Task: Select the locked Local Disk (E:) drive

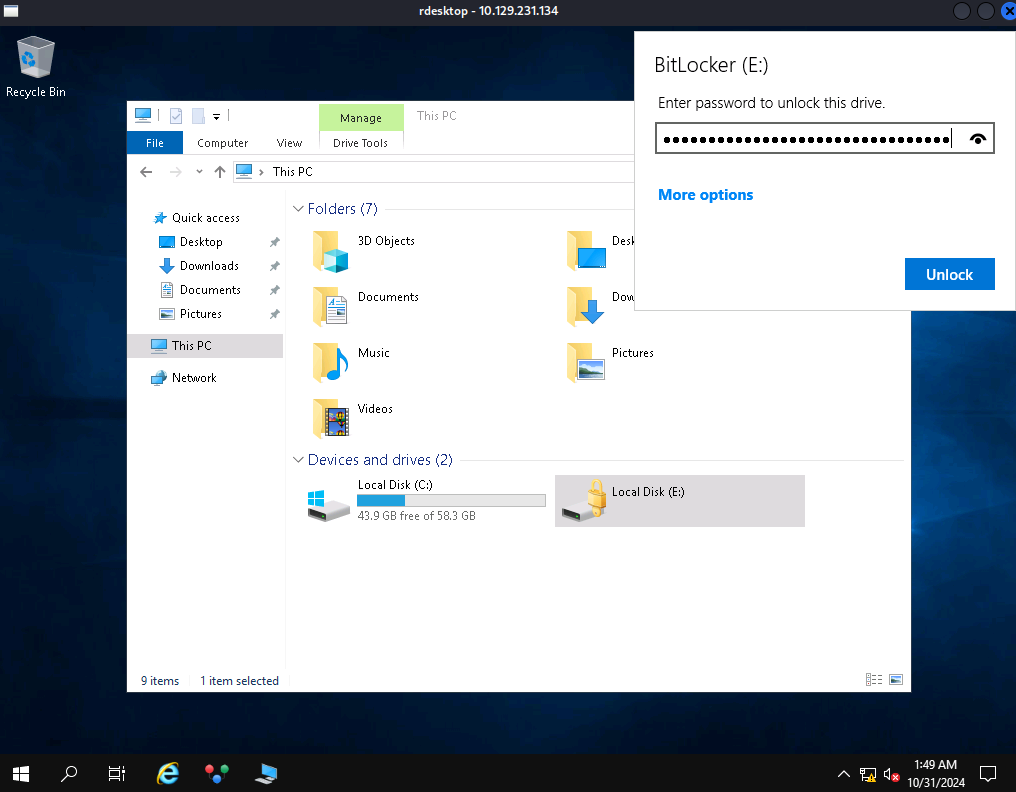Action: click(x=680, y=501)
